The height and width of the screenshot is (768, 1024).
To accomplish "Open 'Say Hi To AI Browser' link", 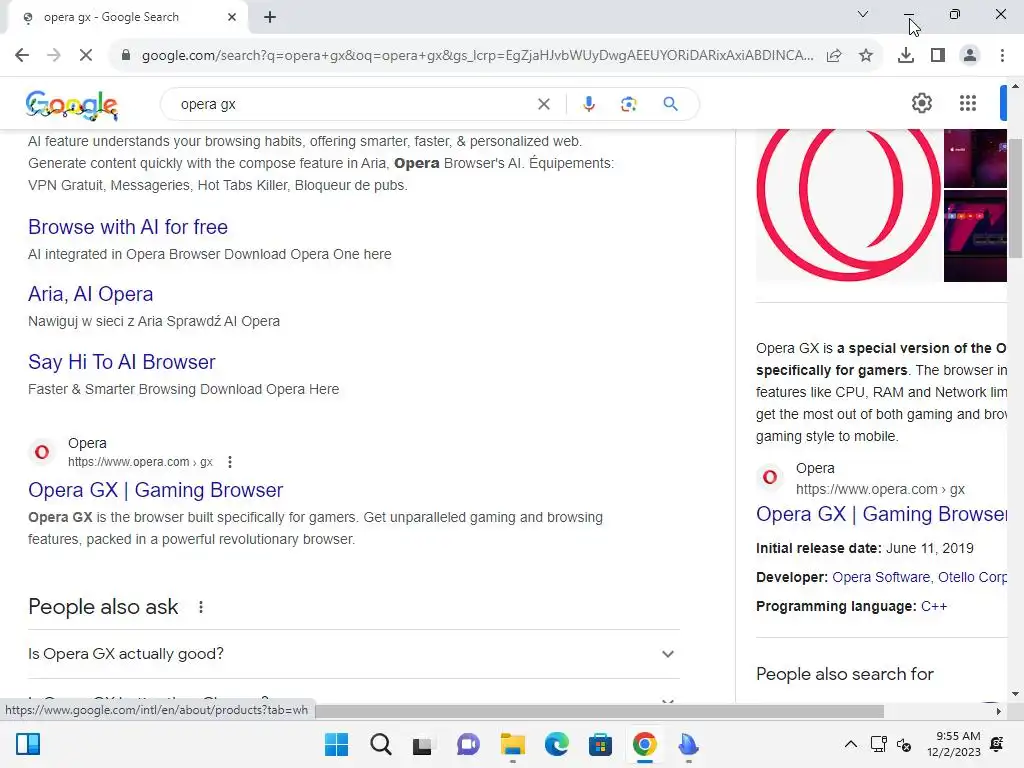I will coord(121,362).
